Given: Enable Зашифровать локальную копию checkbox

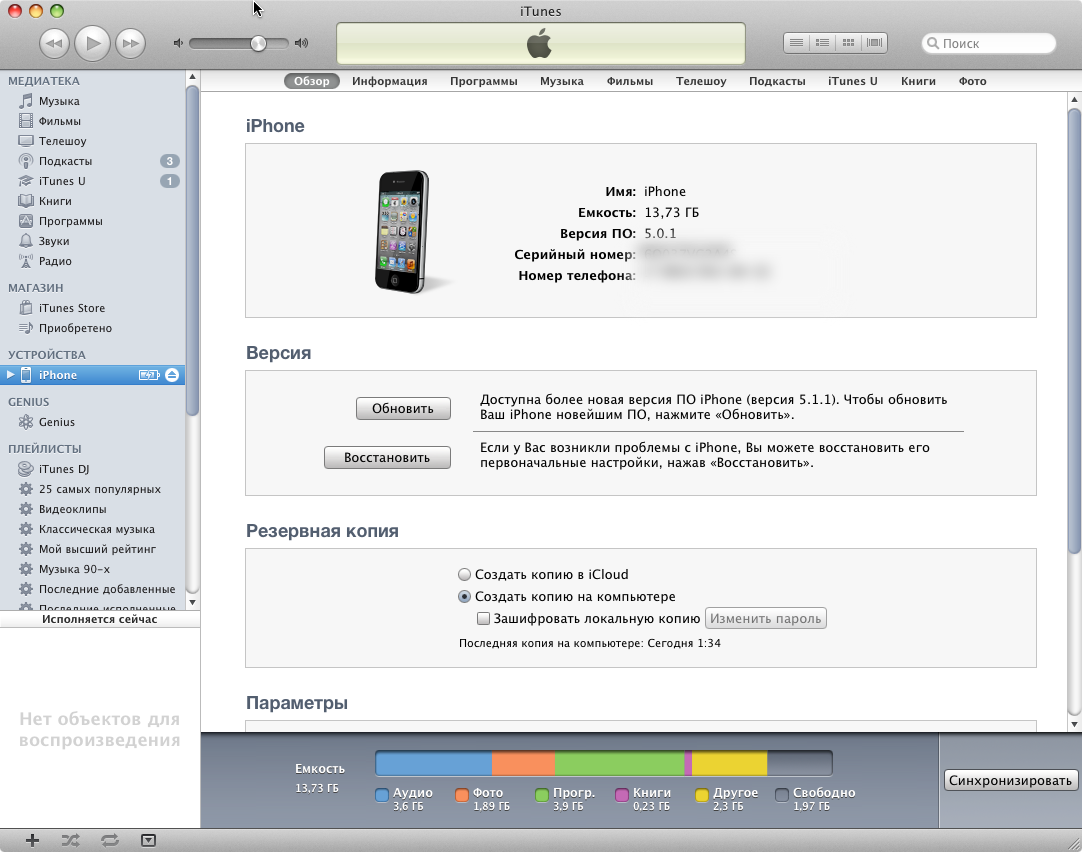Looking at the screenshot, I should pyautogui.click(x=484, y=618).
